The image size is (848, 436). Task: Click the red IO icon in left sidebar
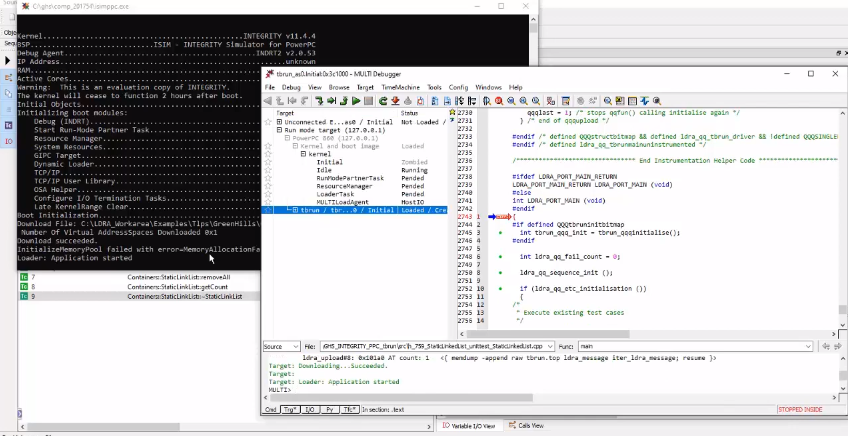coord(8,141)
